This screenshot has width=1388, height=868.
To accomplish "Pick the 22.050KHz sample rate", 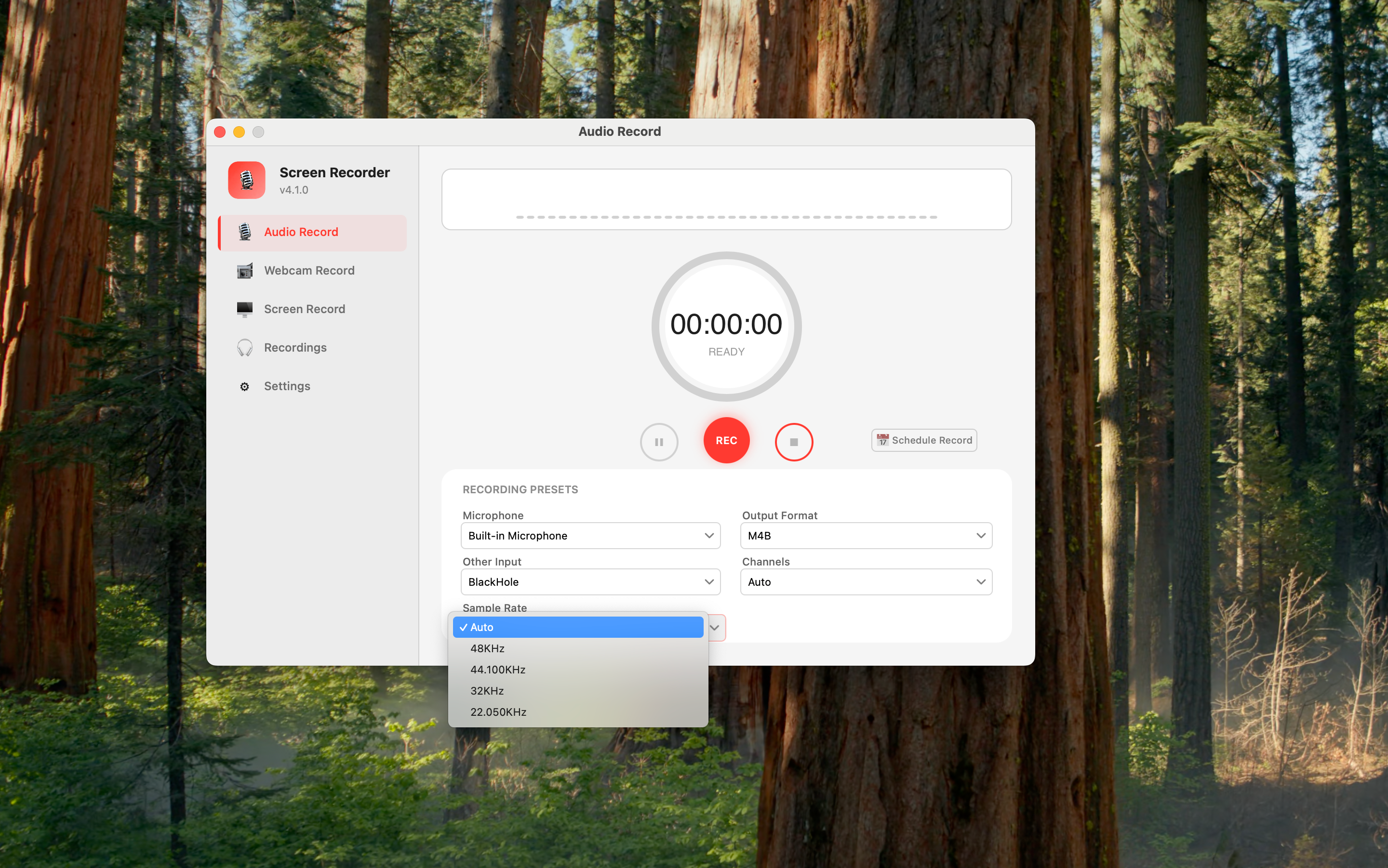I will [x=578, y=712].
